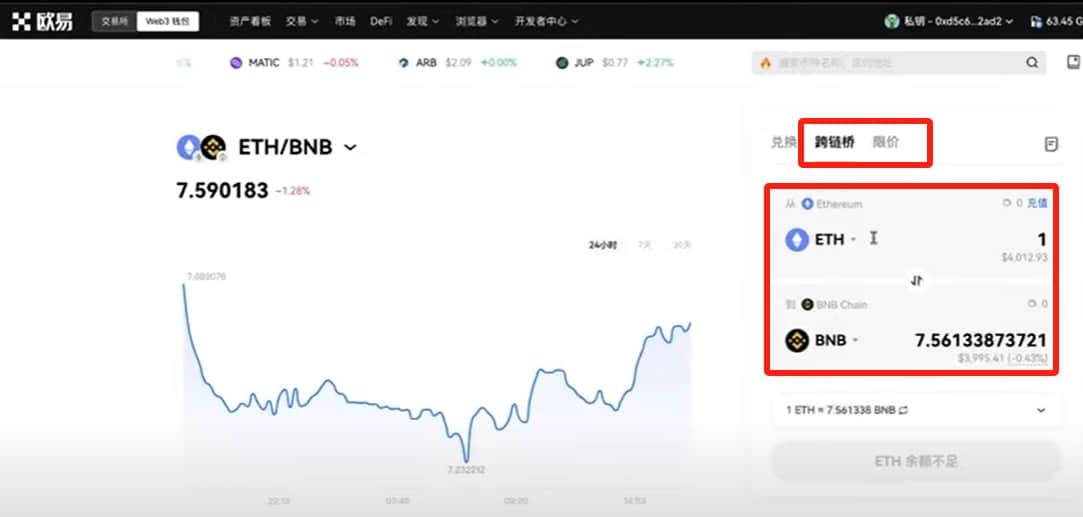
Task: Expand the 1 ETH rate details chevron
Action: pos(1042,410)
